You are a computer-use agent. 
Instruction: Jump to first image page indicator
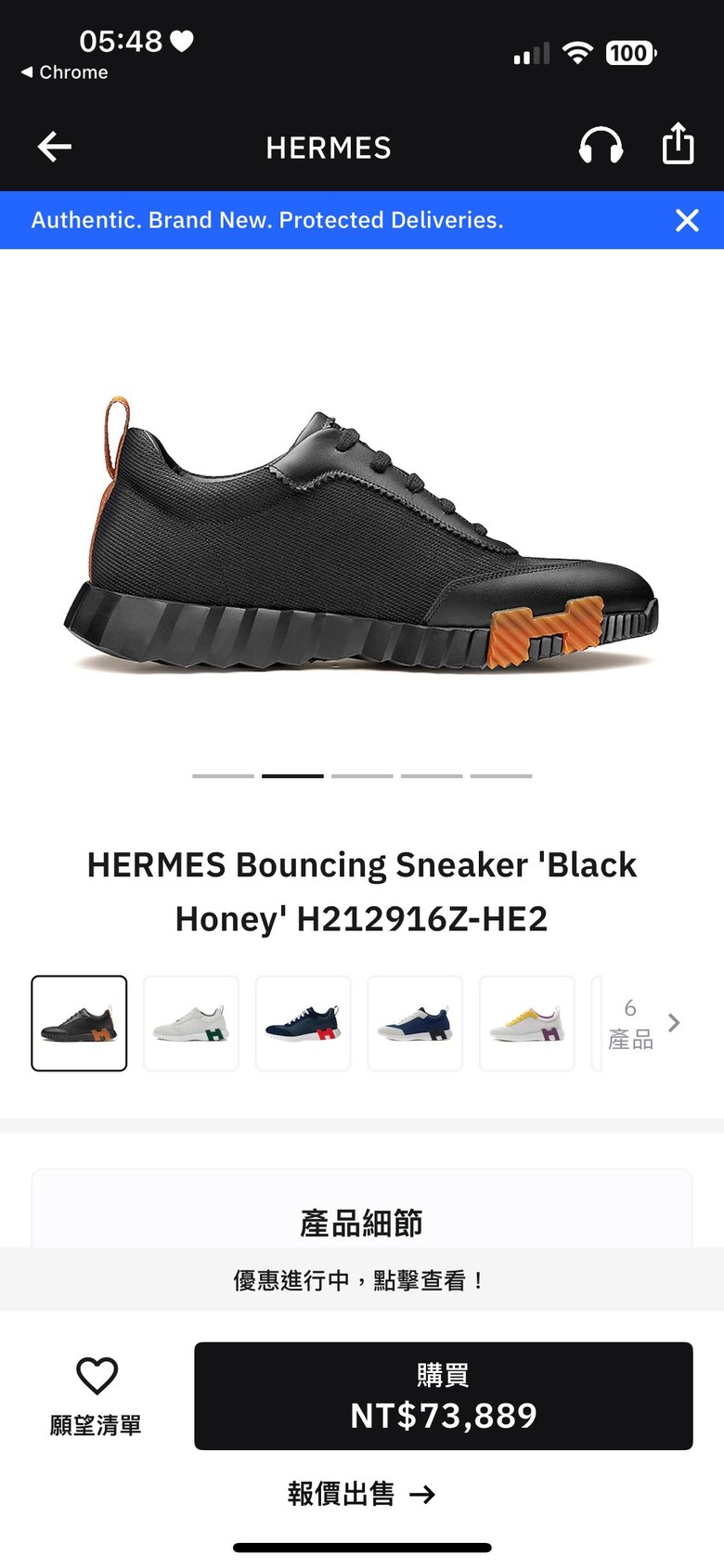pyautogui.click(x=223, y=775)
